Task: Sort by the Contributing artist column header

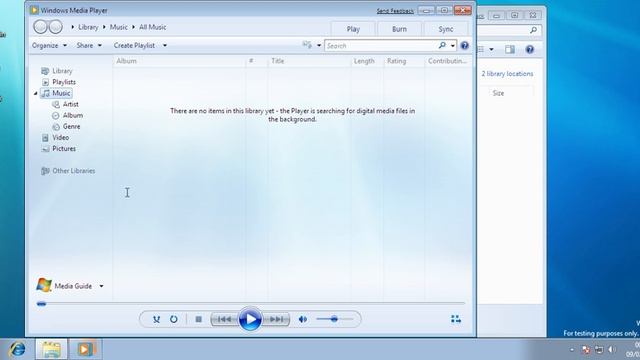Action: point(448,61)
